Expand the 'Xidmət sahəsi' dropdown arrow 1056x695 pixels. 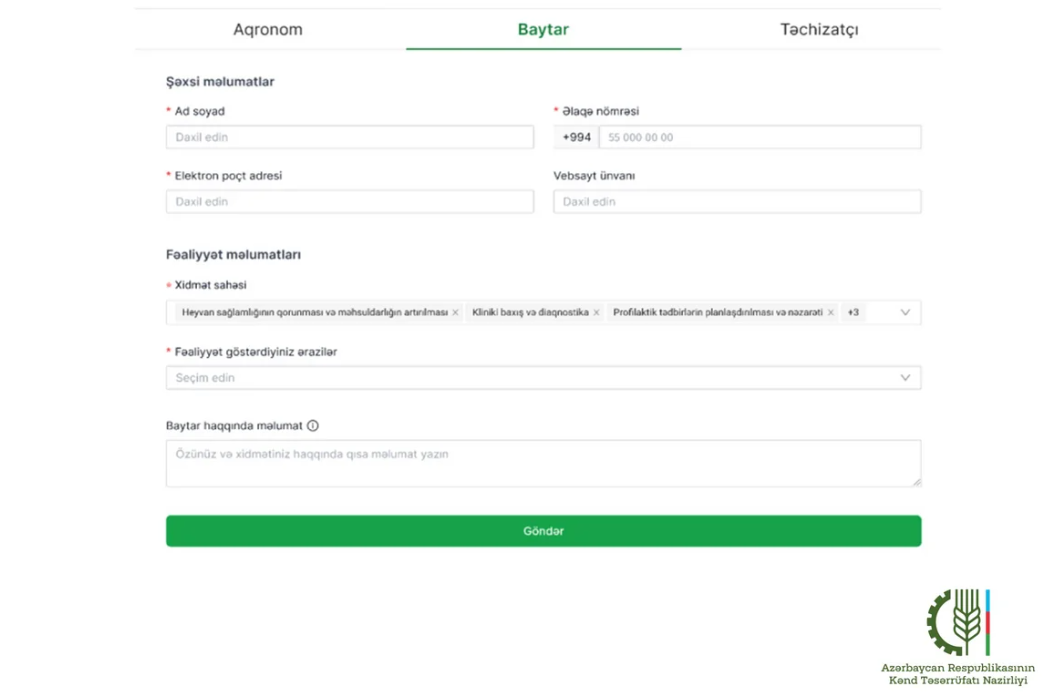(x=905, y=313)
